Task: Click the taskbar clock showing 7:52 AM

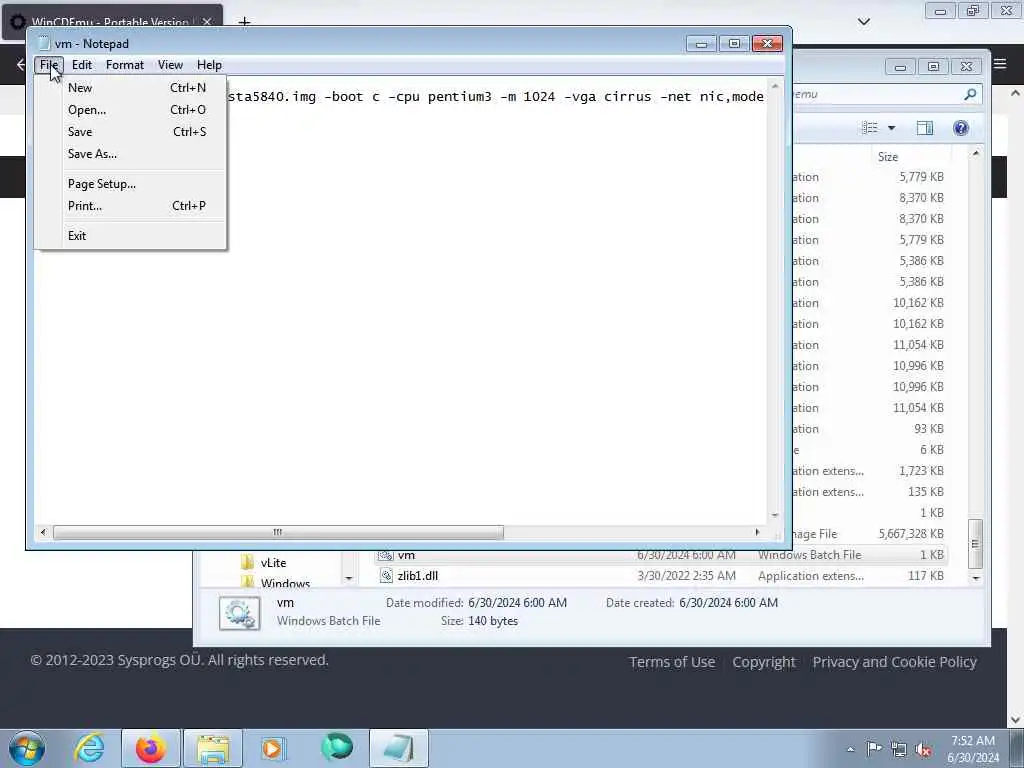Action: [973, 749]
